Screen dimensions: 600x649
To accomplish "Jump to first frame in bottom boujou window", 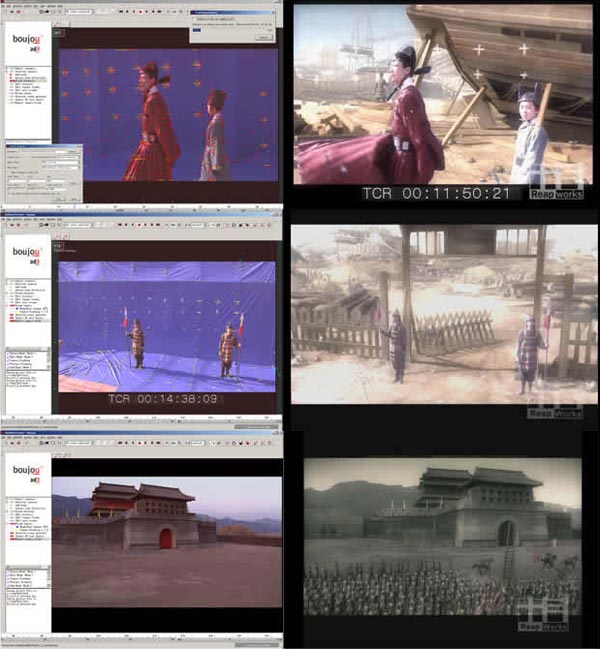I will (120, 443).
